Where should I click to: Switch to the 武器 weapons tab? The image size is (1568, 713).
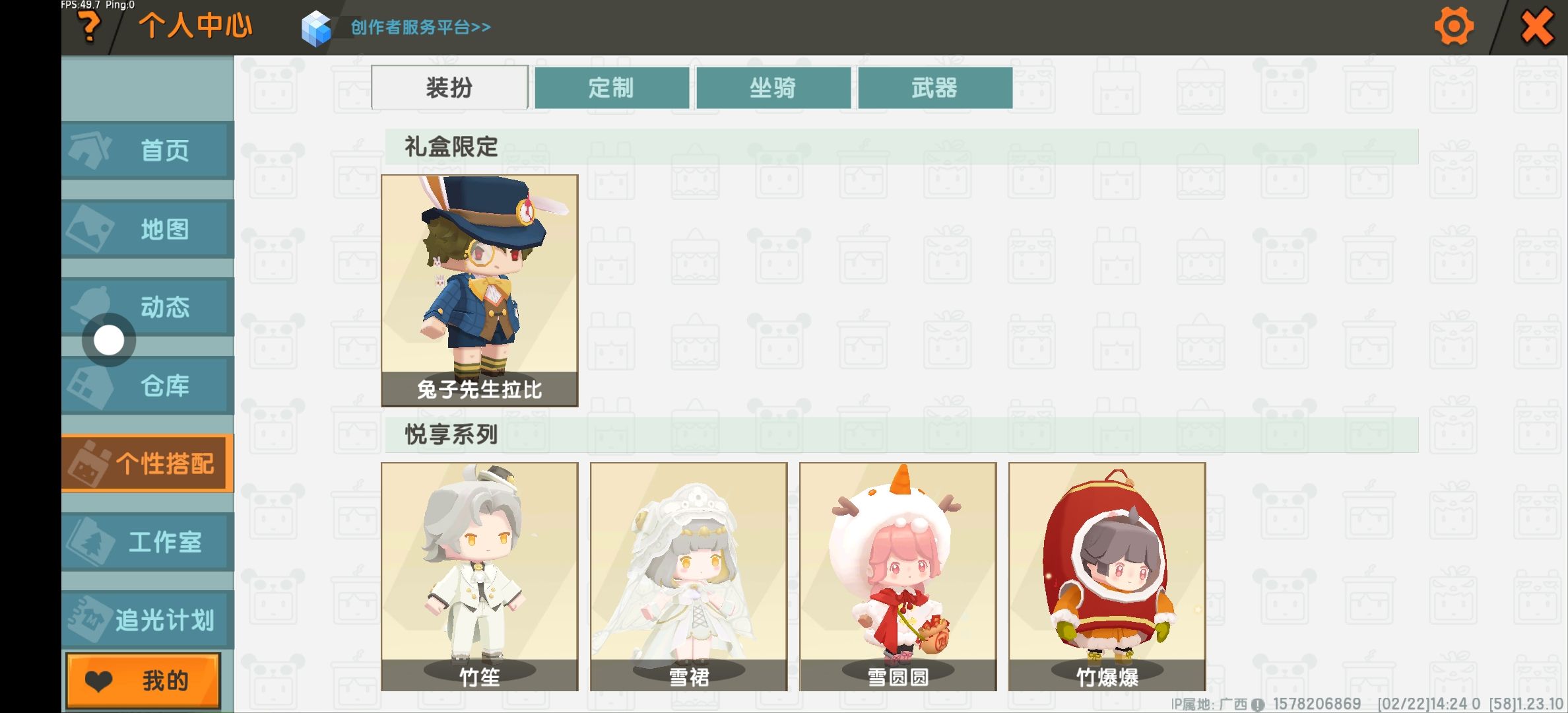[935, 88]
